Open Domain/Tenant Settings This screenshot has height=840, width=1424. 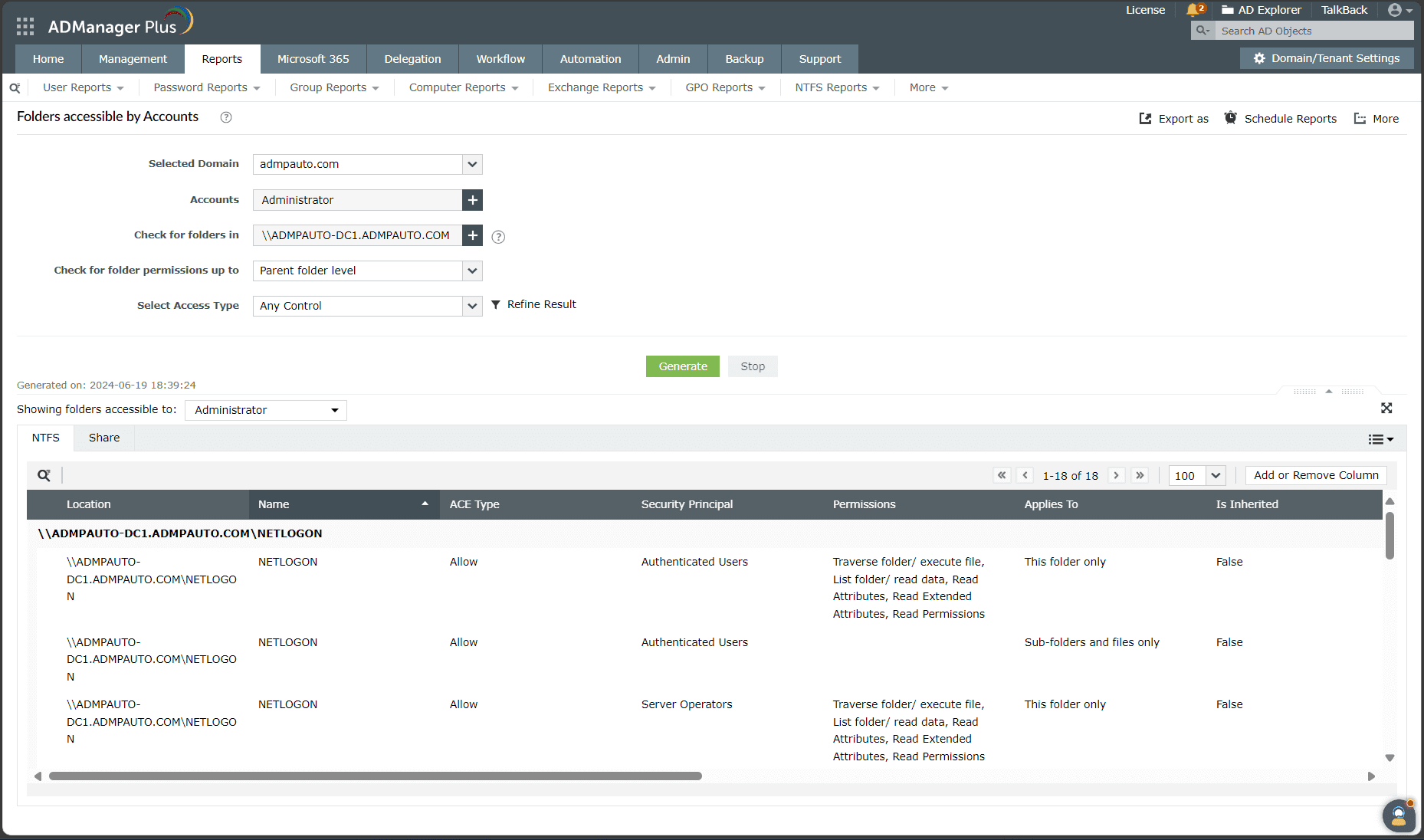pos(1327,58)
